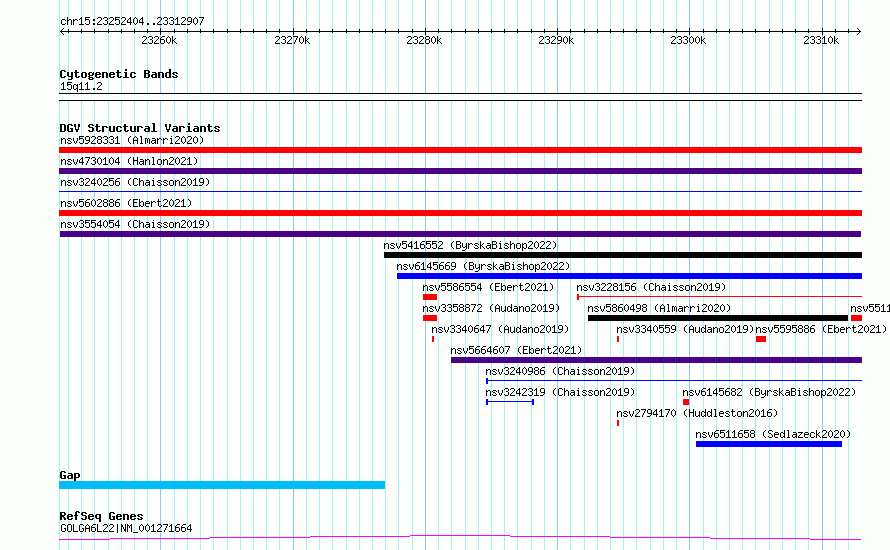Open the GOLGA6L22|NM_001271664 gene label
This screenshot has height=550, width=890.
126,528
